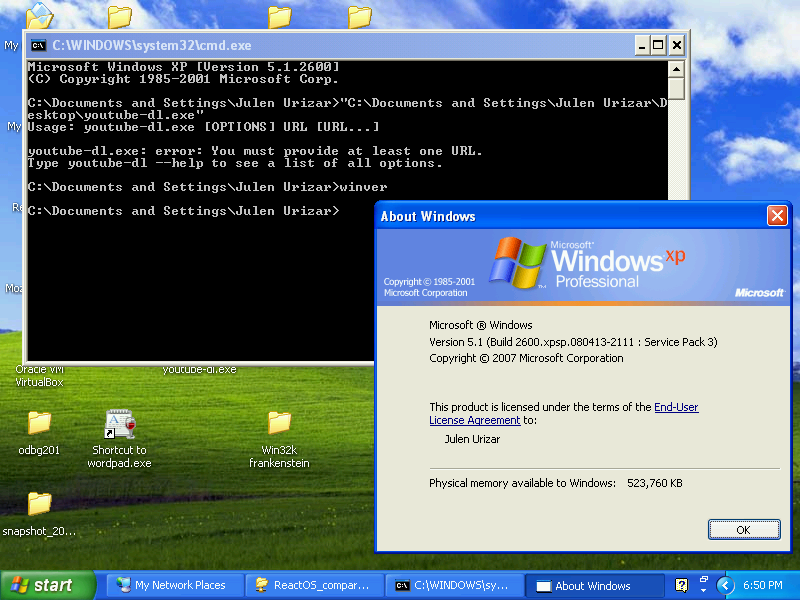
Task: Maximize the cmd.exe window
Action: [x=658, y=45]
